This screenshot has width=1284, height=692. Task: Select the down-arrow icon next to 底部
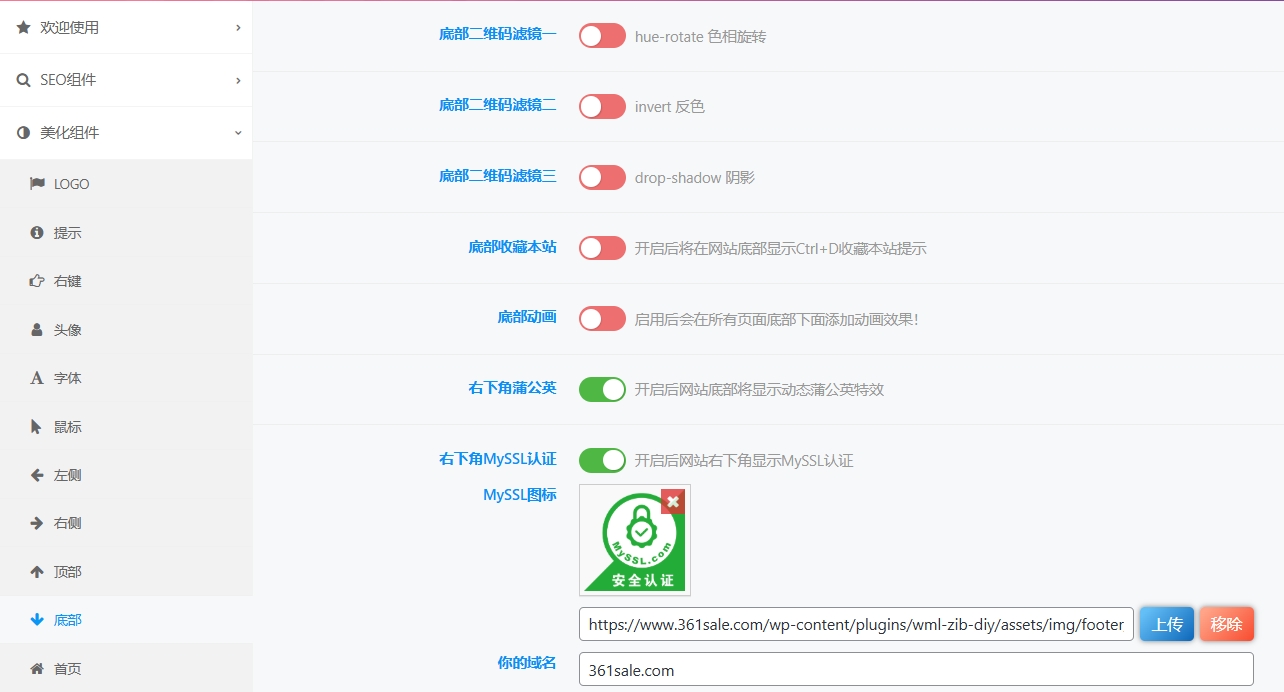37,620
